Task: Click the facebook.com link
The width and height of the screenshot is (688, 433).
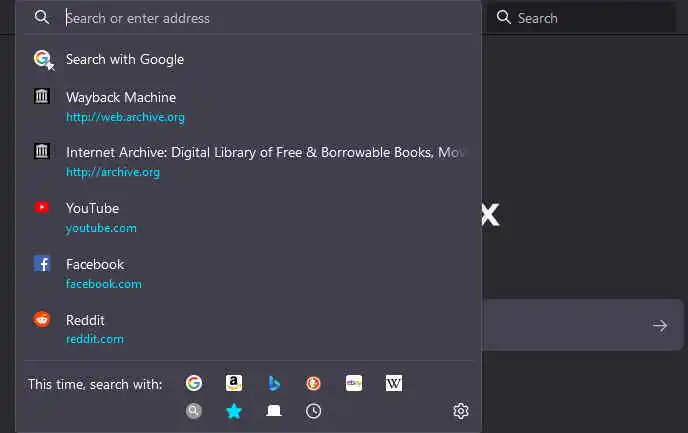Action: click(104, 284)
